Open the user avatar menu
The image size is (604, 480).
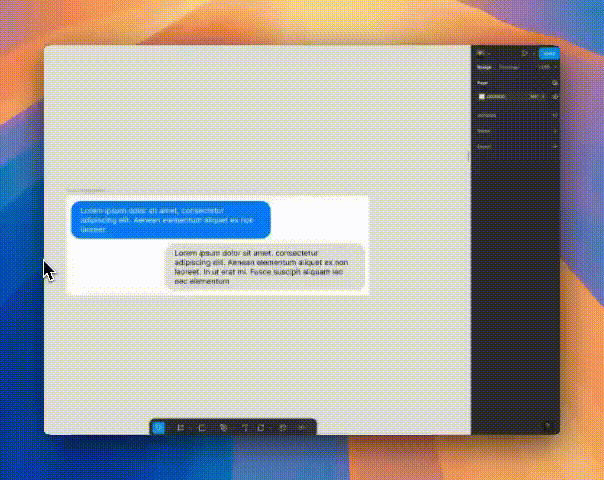click(x=481, y=54)
